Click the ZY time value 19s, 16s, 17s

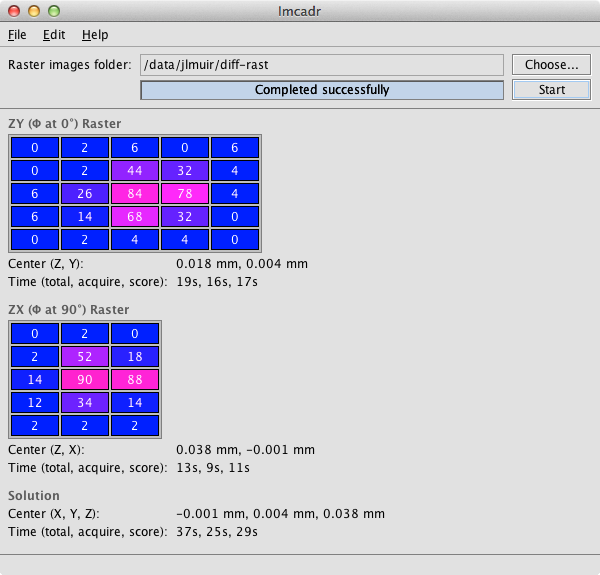click(217, 282)
